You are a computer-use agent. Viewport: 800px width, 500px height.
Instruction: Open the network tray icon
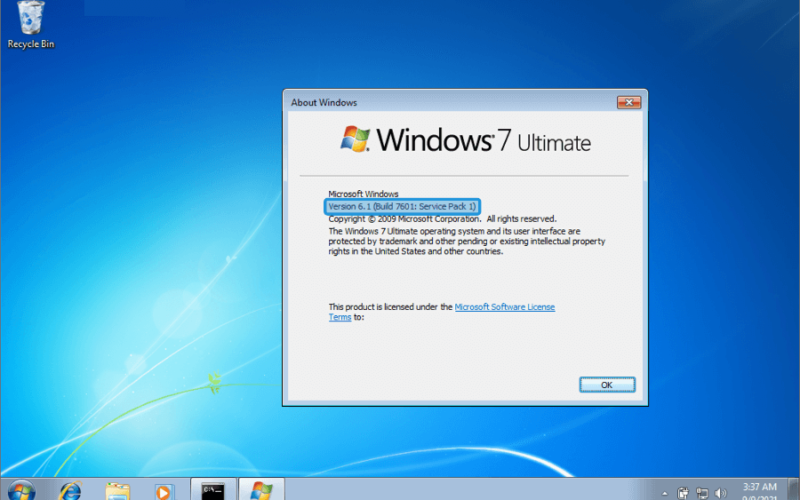[x=702, y=493]
